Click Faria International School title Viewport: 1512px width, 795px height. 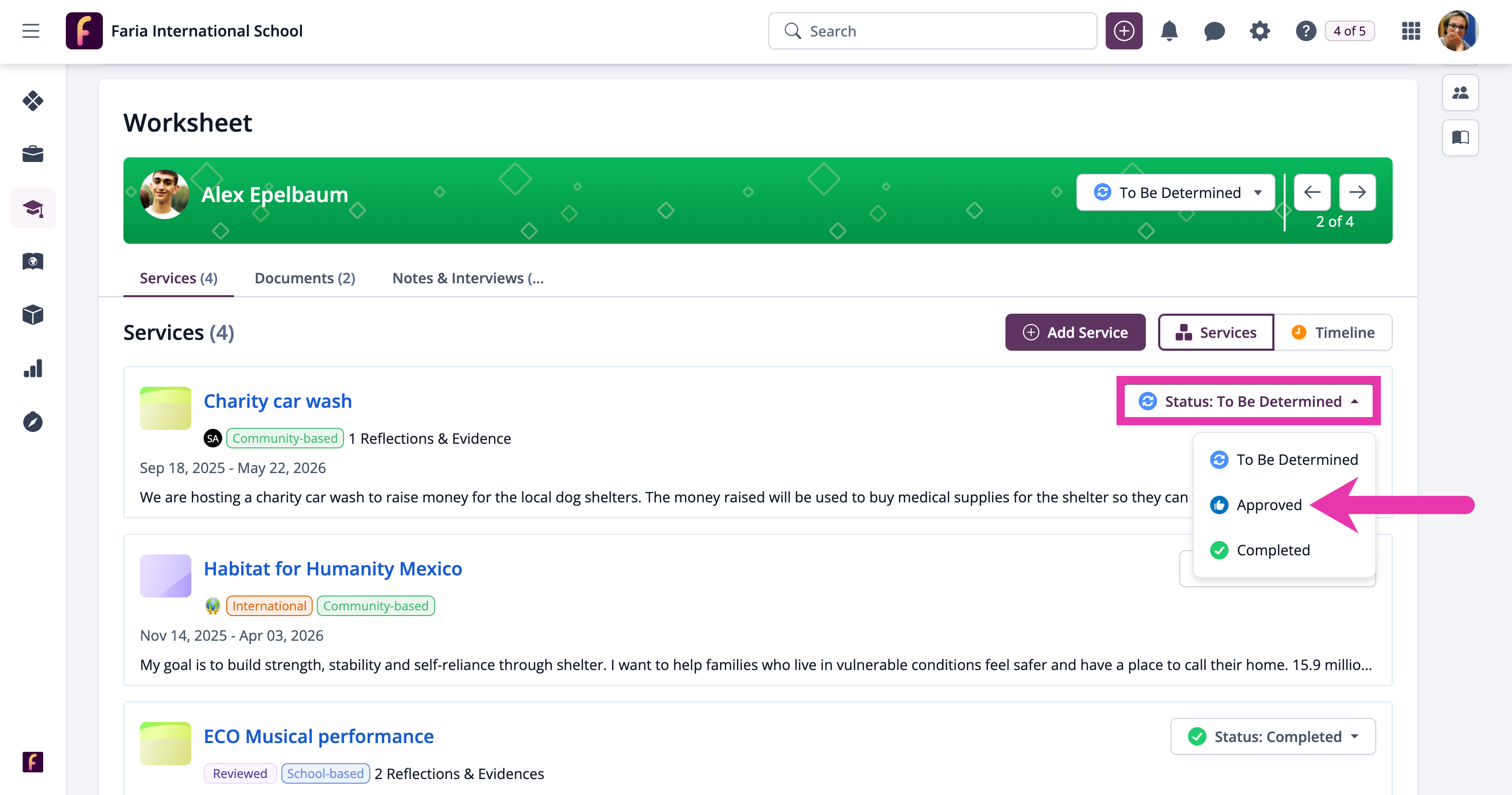tap(207, 30)
